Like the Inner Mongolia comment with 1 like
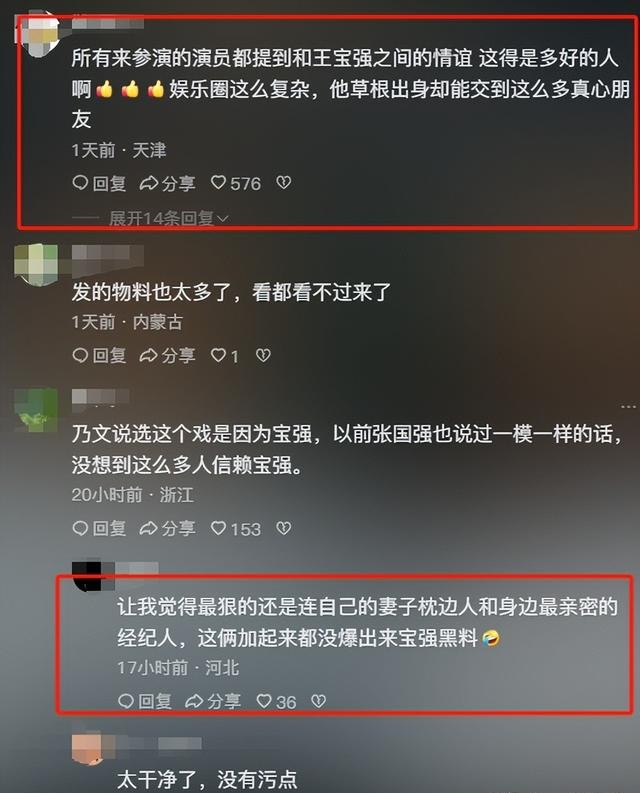This screenshot has height=793, width=640. 224,356
